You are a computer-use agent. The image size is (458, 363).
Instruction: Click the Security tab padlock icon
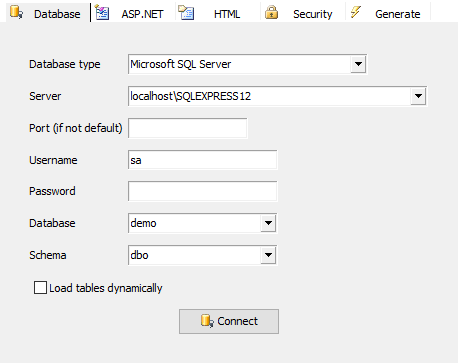[271, 13]
